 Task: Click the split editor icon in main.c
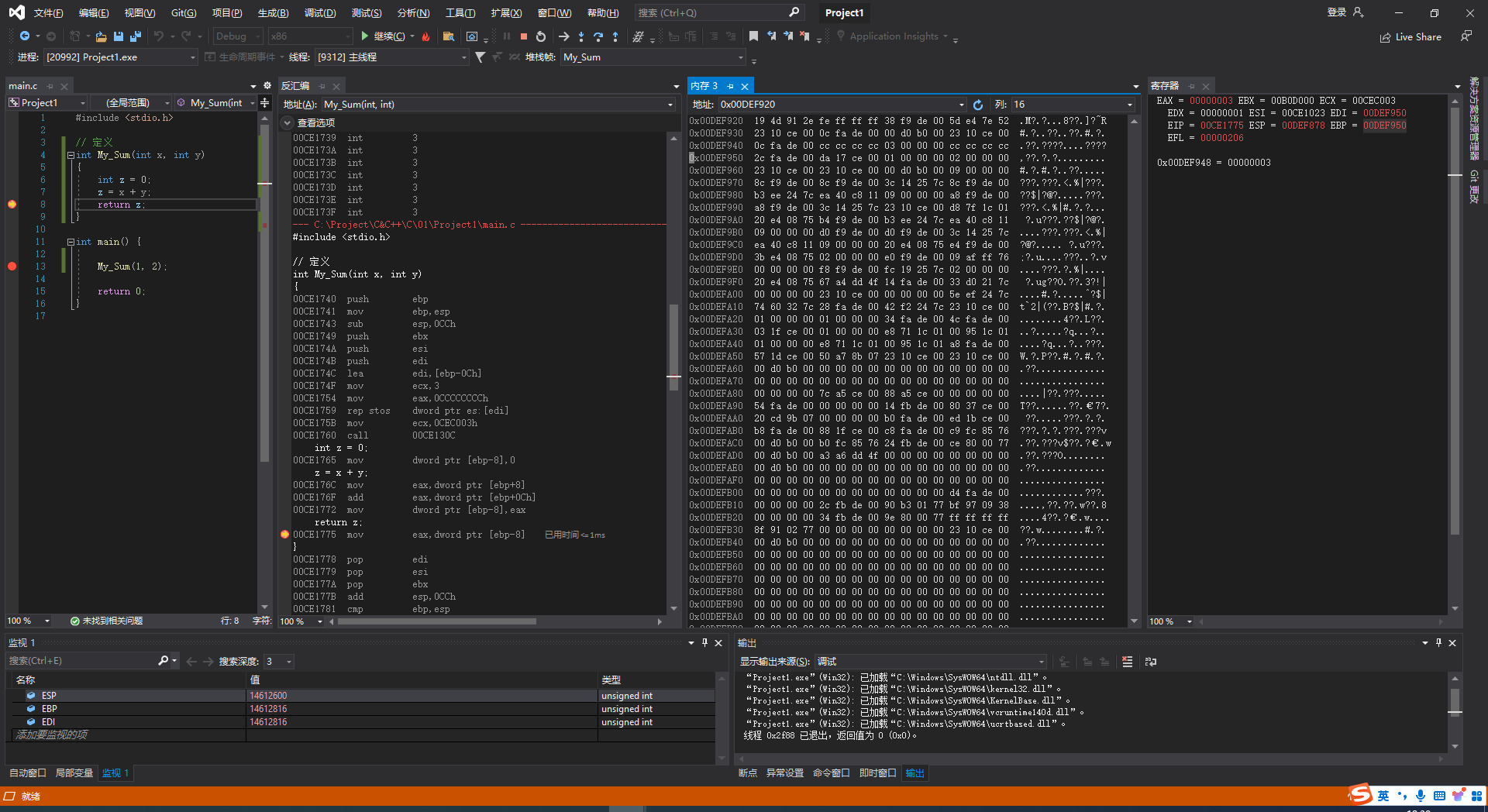click(x=264, y=103)
